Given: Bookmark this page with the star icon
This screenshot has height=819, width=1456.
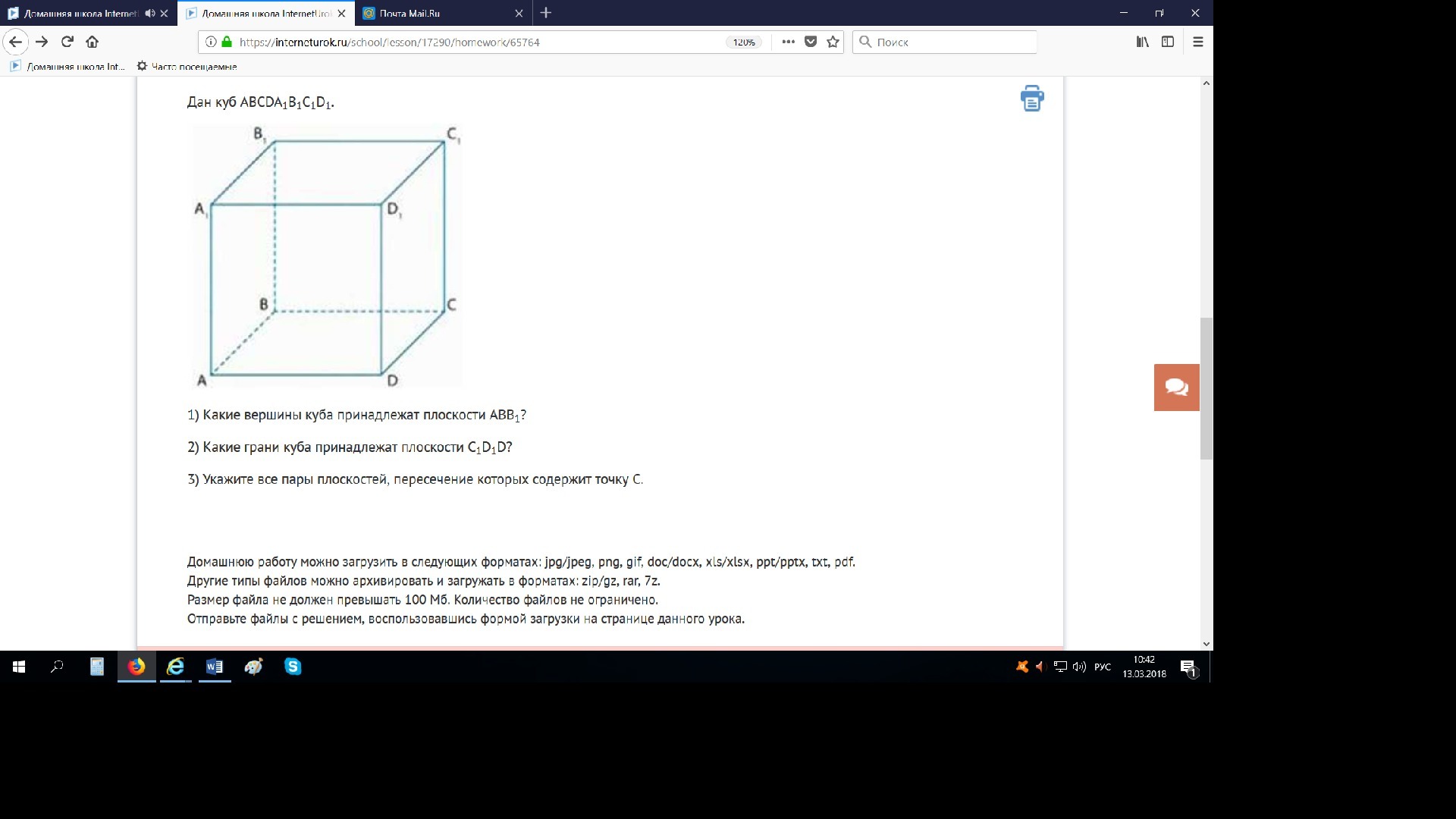Looking at the screenshot, I should [x=833, y=42].
